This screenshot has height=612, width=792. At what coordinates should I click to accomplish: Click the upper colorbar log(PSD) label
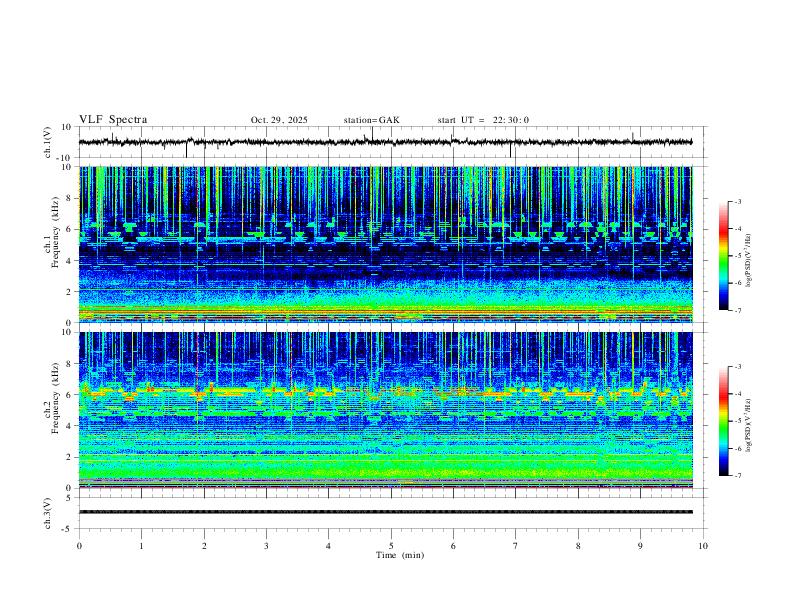tap(748, 260)
